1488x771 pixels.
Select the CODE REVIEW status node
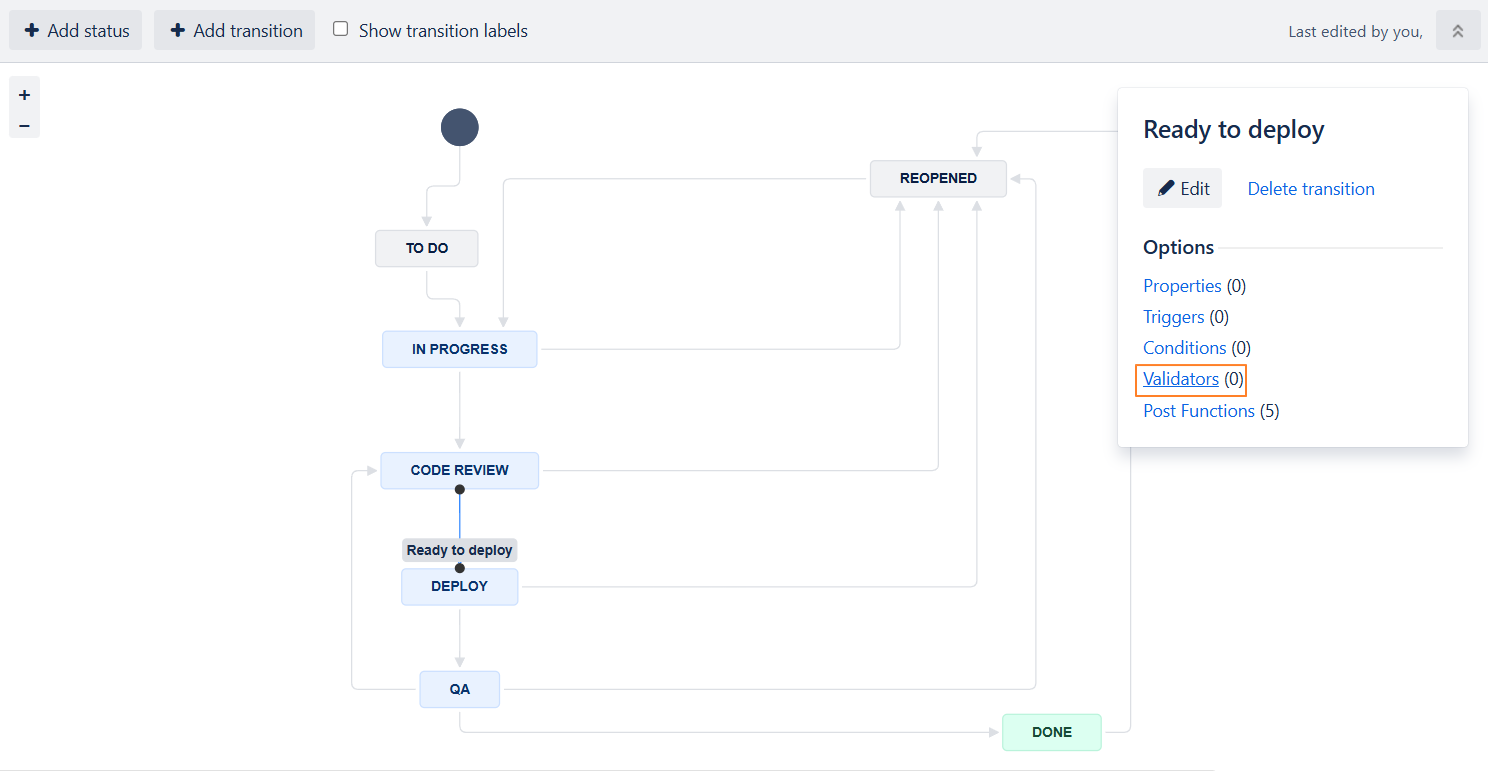(460, 470)
